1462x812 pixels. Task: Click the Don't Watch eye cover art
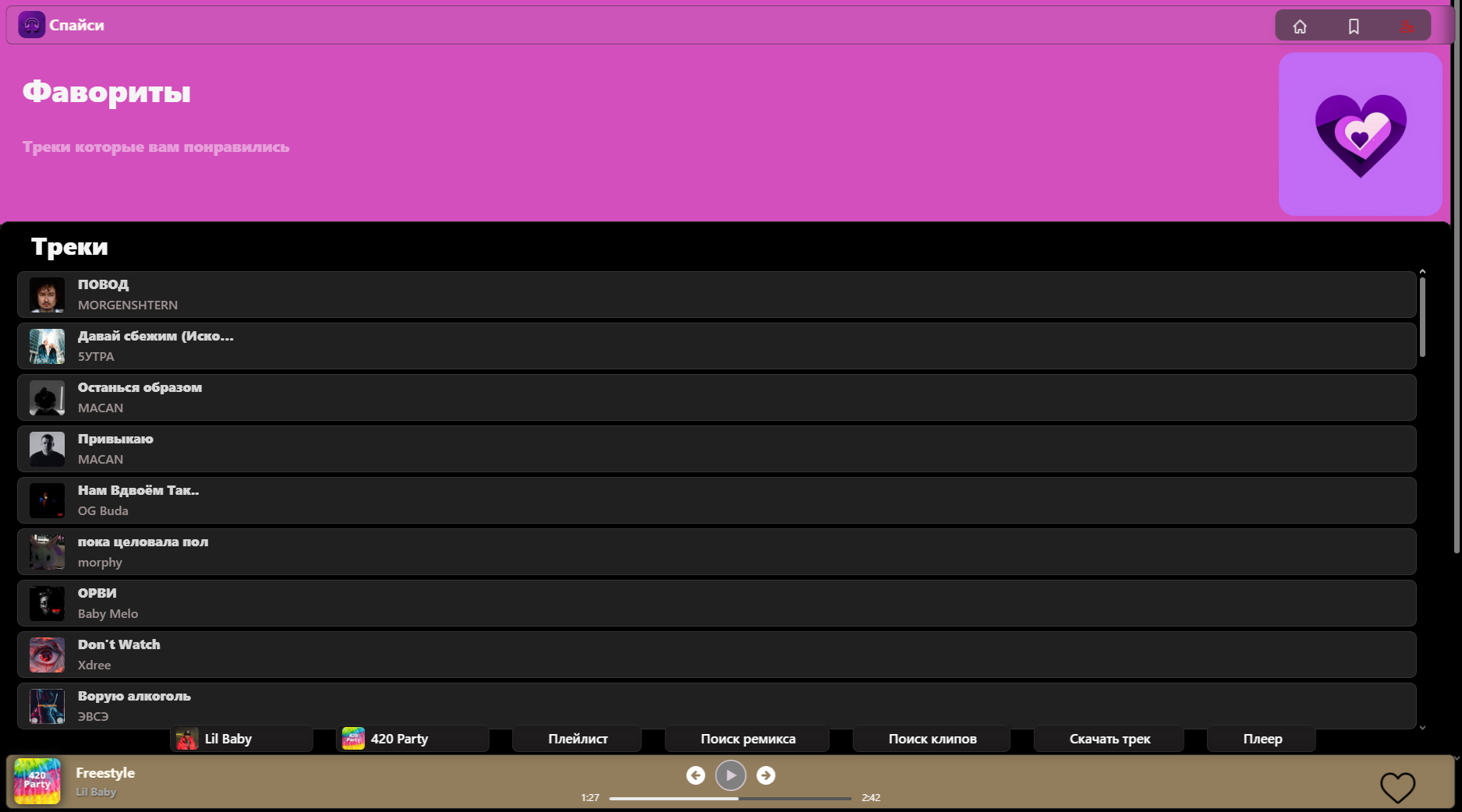(x=47, y=655)
